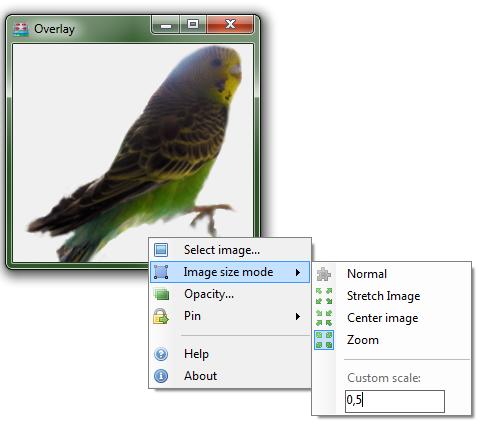Image resolution: width=482 pixels, height=437 pixels.
Task: Expand the Pin submenu arrow
Action: (x=298, y=316)
